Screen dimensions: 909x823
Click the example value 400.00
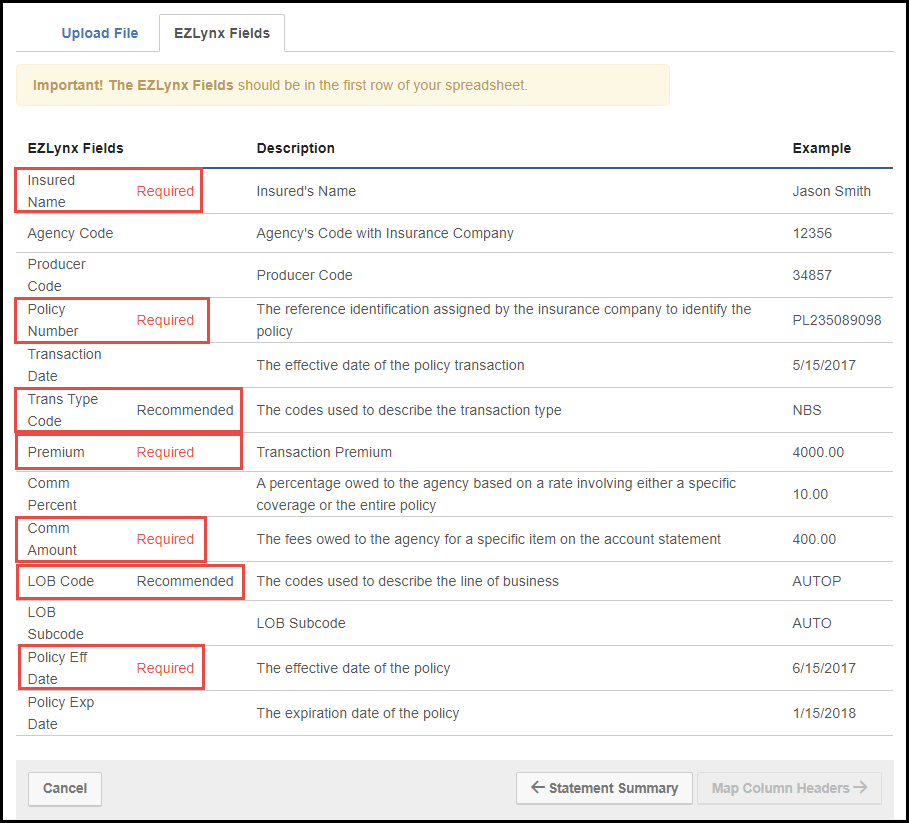(814, 539)
